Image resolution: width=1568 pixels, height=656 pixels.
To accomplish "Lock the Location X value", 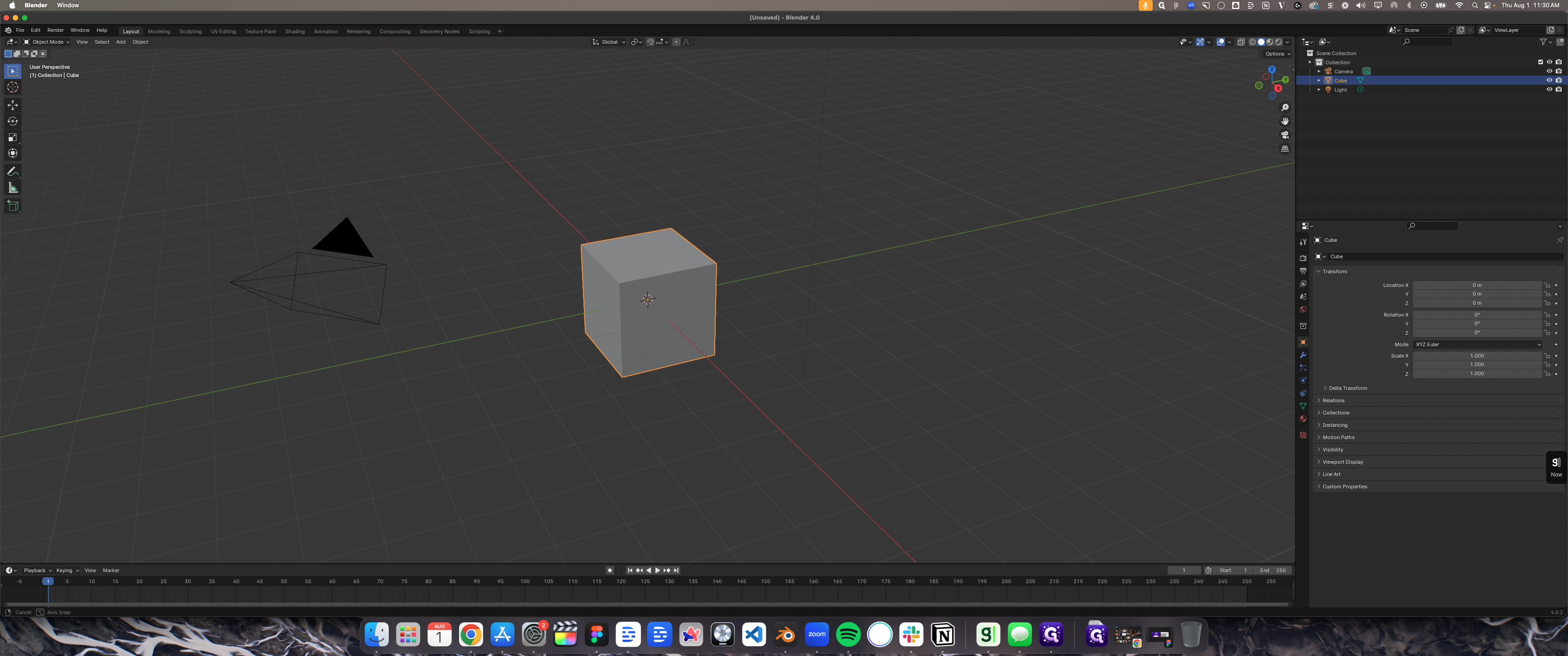I will click(x=1547, y=285).
